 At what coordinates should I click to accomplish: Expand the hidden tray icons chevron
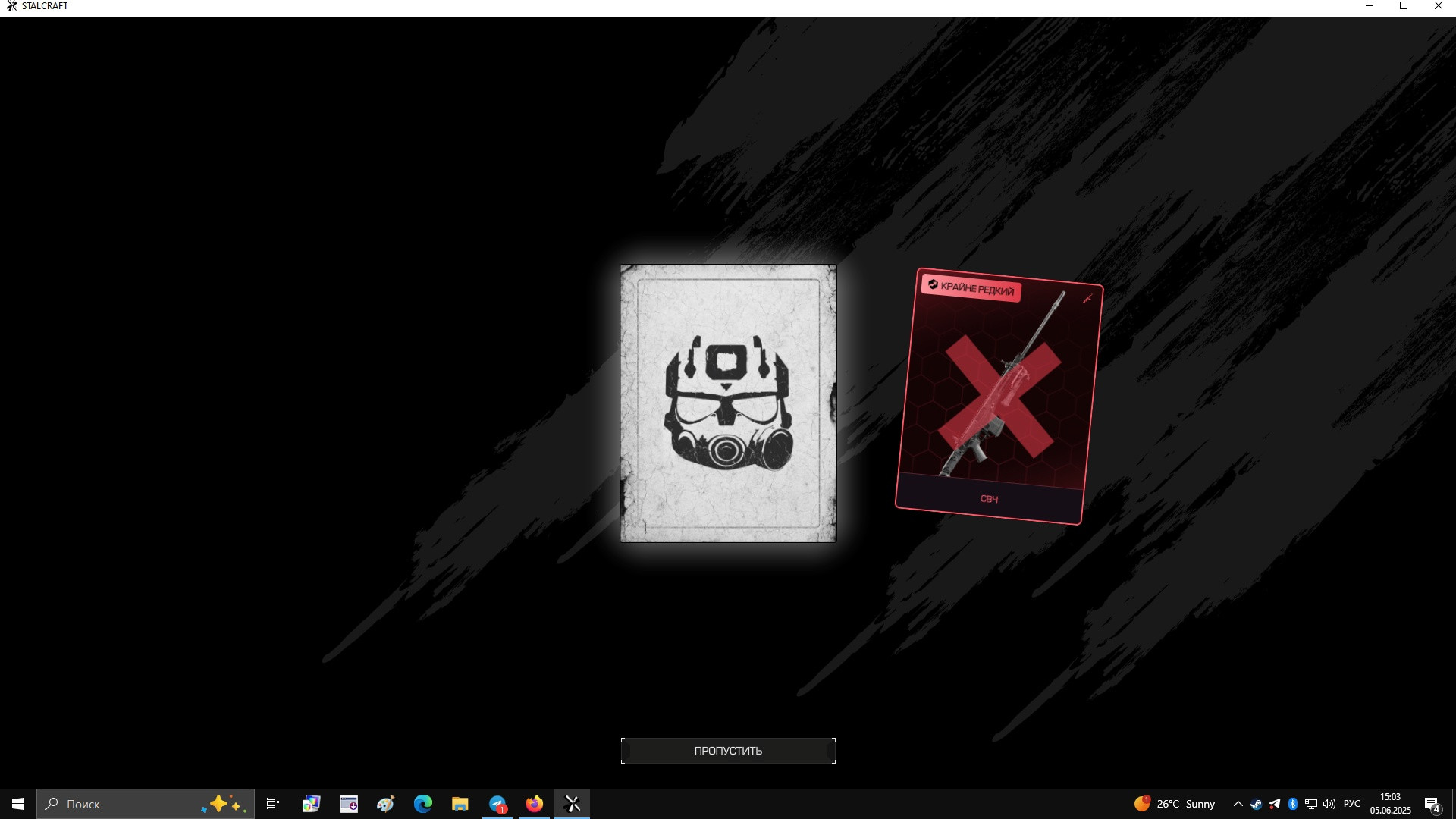point(1238,804)
